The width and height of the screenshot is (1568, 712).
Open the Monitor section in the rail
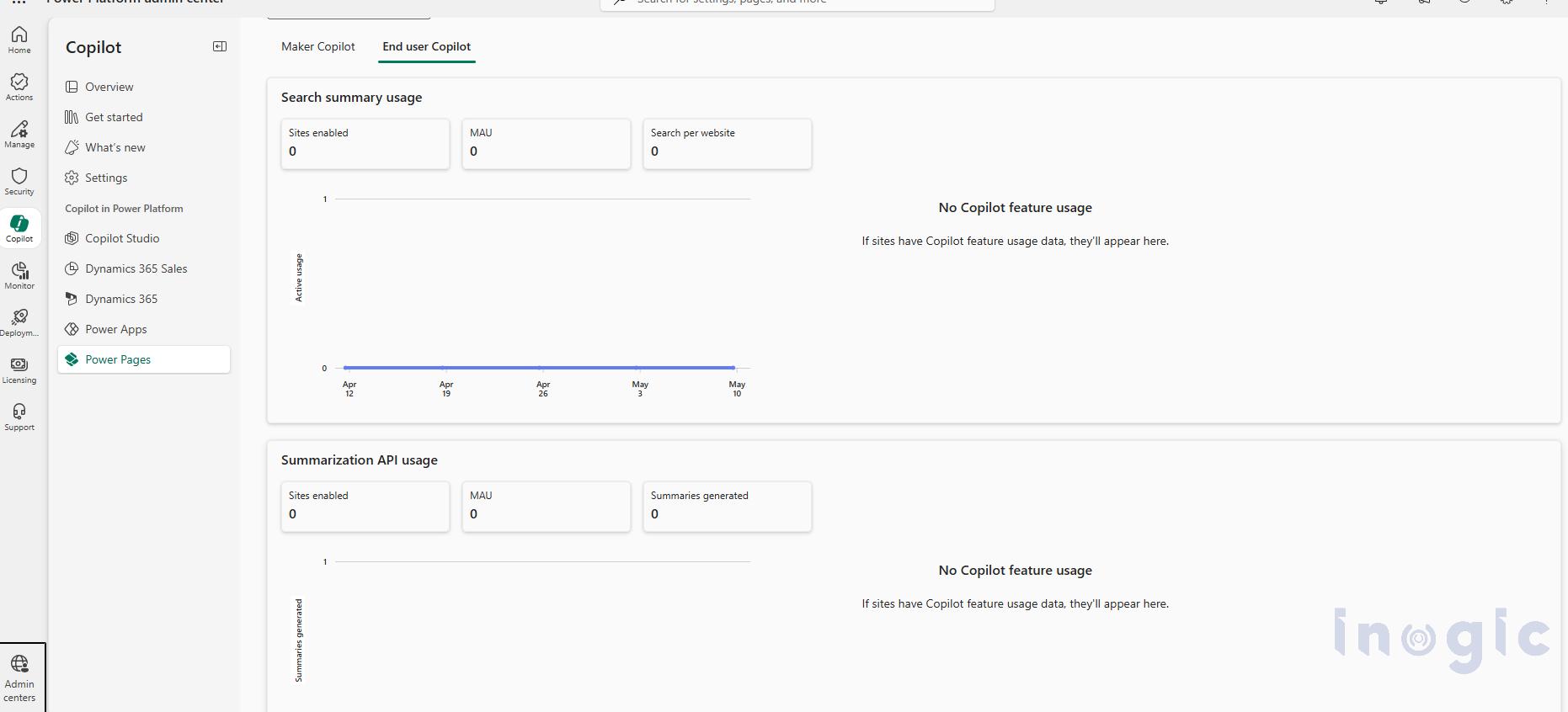tap(19, 275)
